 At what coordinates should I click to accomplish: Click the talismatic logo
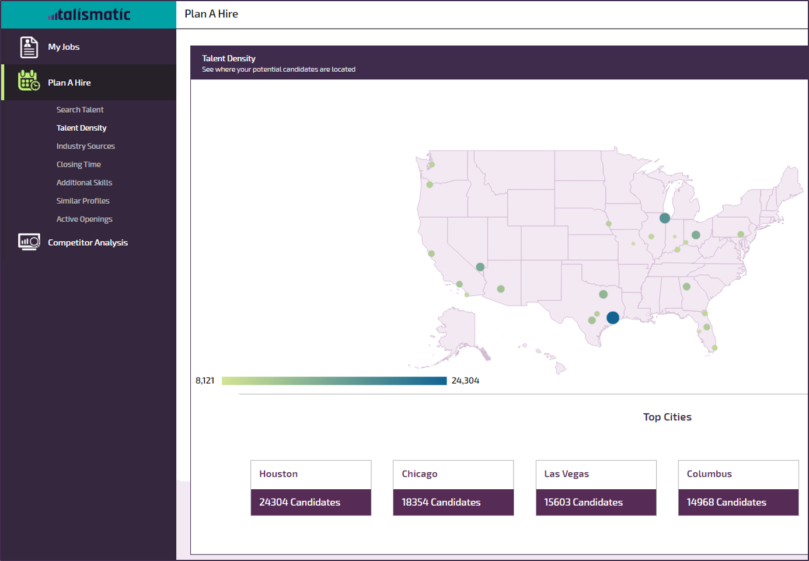[x=88, y=14]
